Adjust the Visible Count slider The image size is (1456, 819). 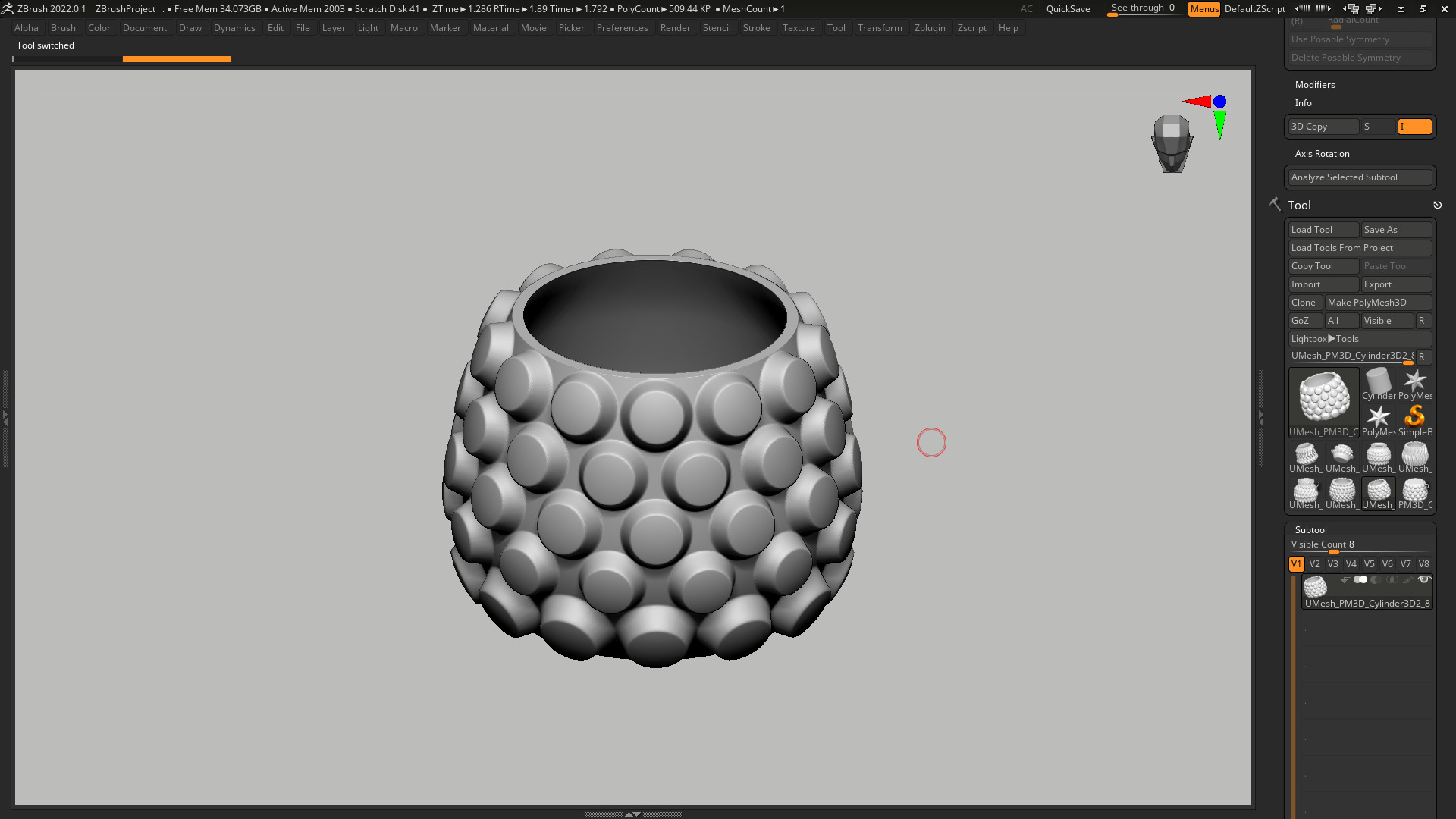coord(1360,545)
